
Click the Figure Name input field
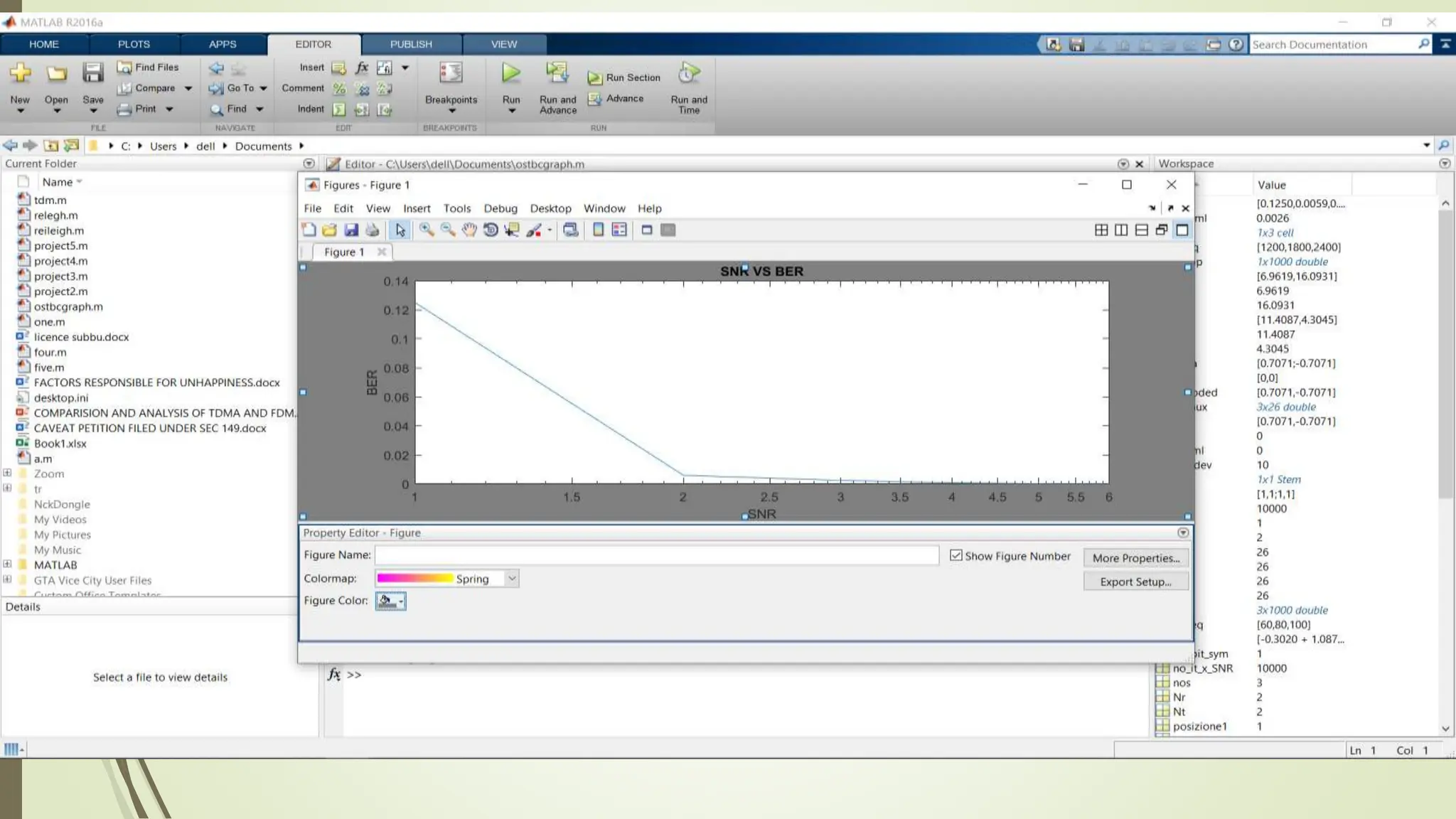[656, 555]
